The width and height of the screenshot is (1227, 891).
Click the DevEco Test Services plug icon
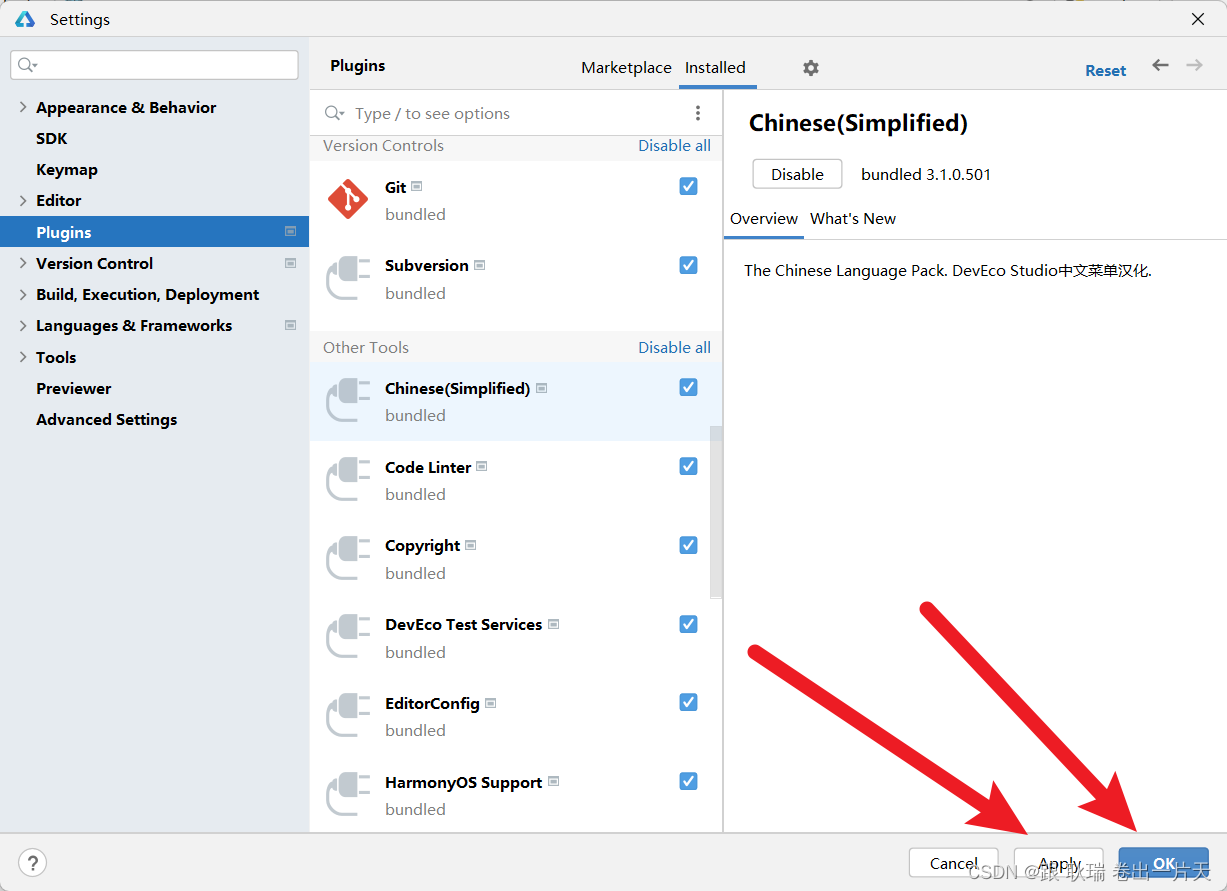tap(348, 637)
